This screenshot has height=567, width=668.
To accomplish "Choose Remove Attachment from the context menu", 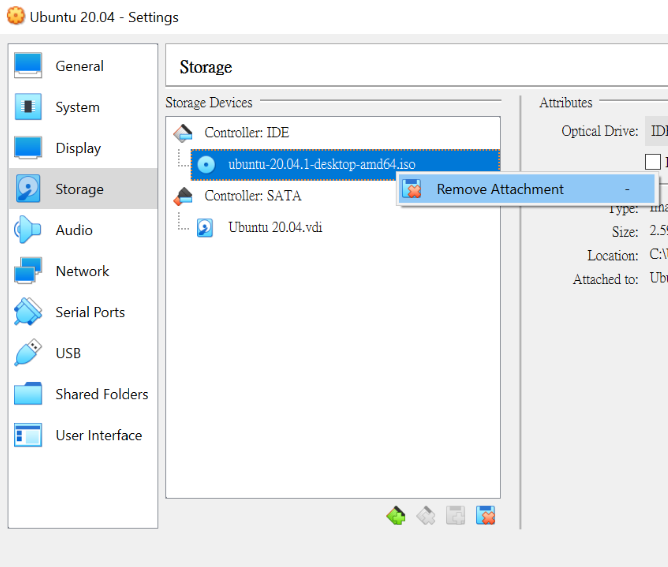I will pyautogui.click(x=527, y=189).
